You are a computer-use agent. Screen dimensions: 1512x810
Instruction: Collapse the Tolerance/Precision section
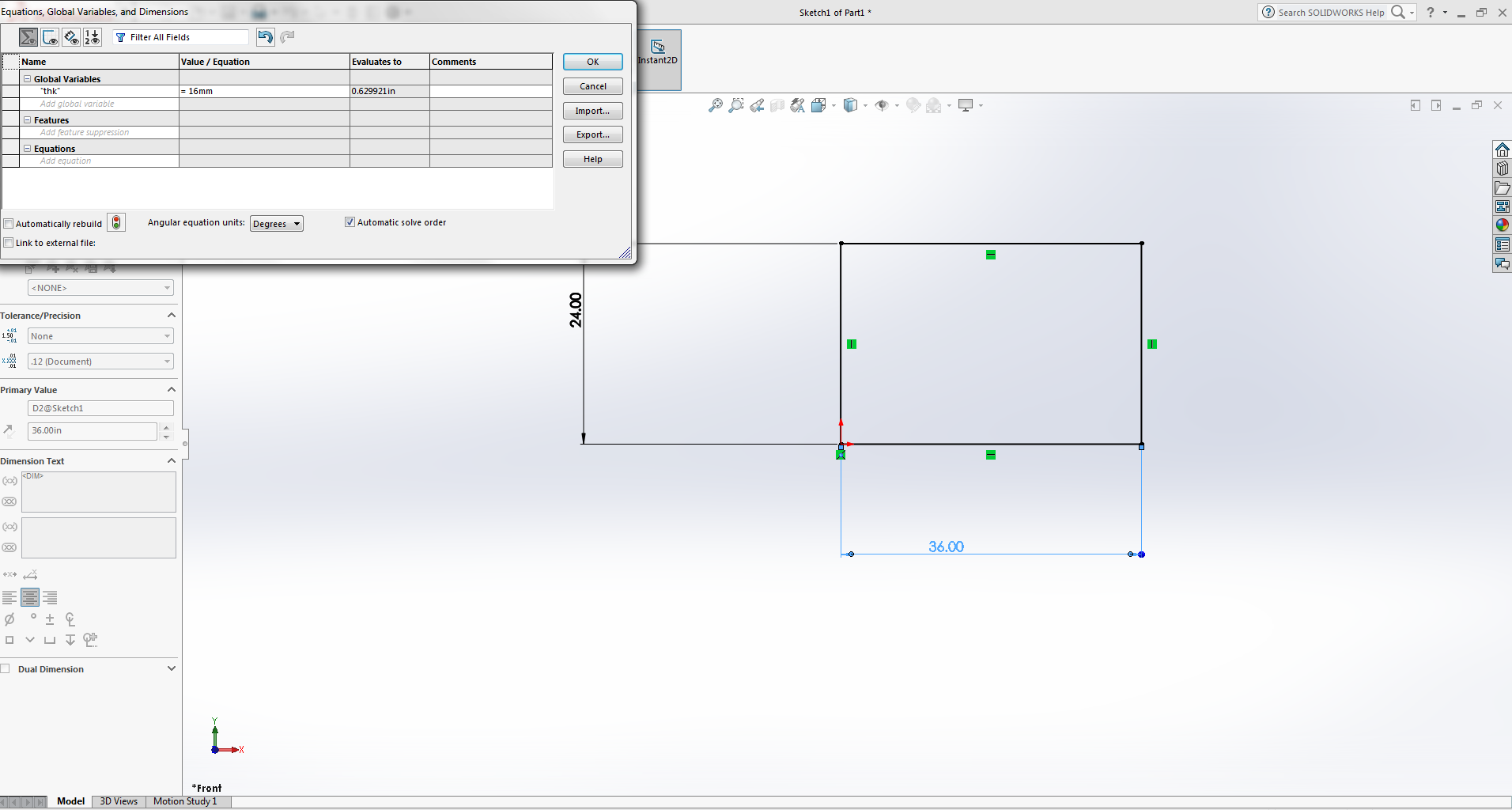click(171, 315)
